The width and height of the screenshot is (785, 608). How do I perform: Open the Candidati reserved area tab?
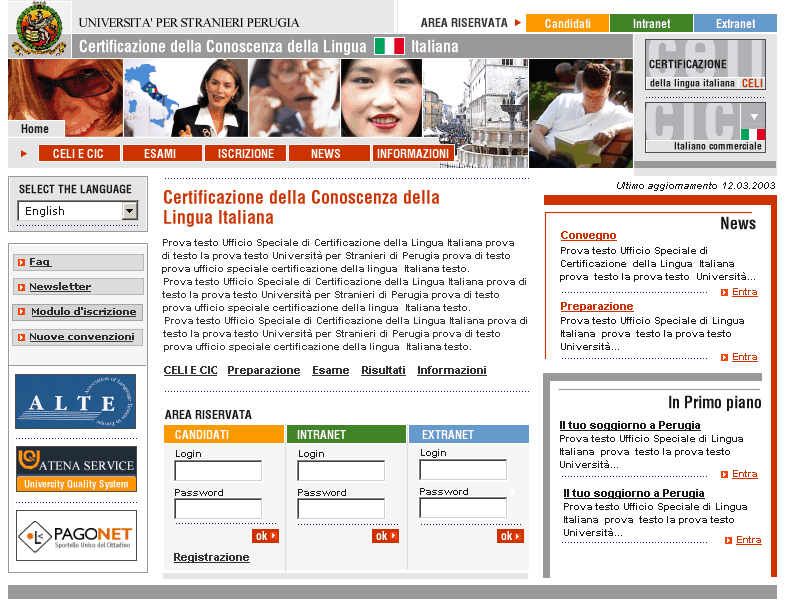[x=567, y=24]
